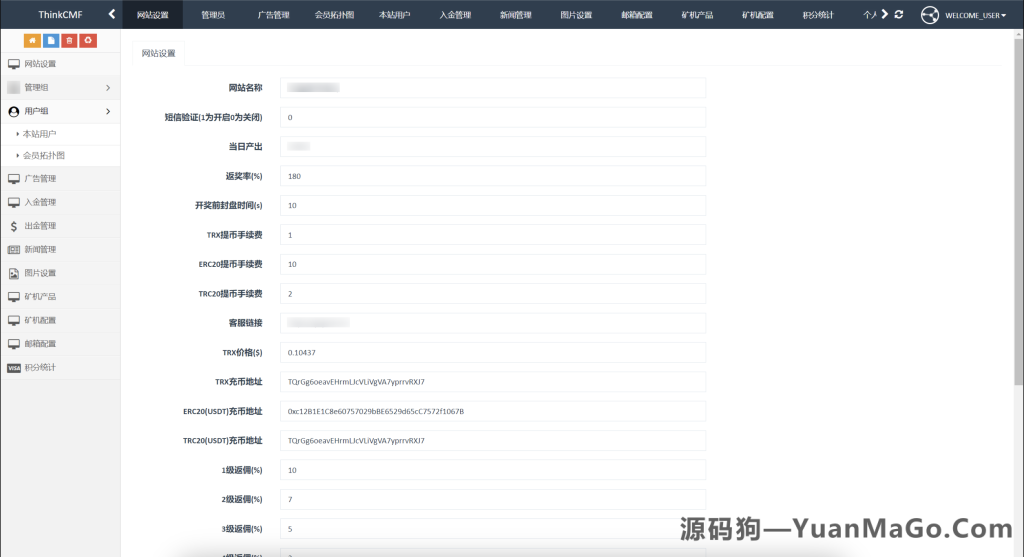1024x557 pixels.
Task: Click the 2级返佣(%) input field
Action: tap(493, 499)
